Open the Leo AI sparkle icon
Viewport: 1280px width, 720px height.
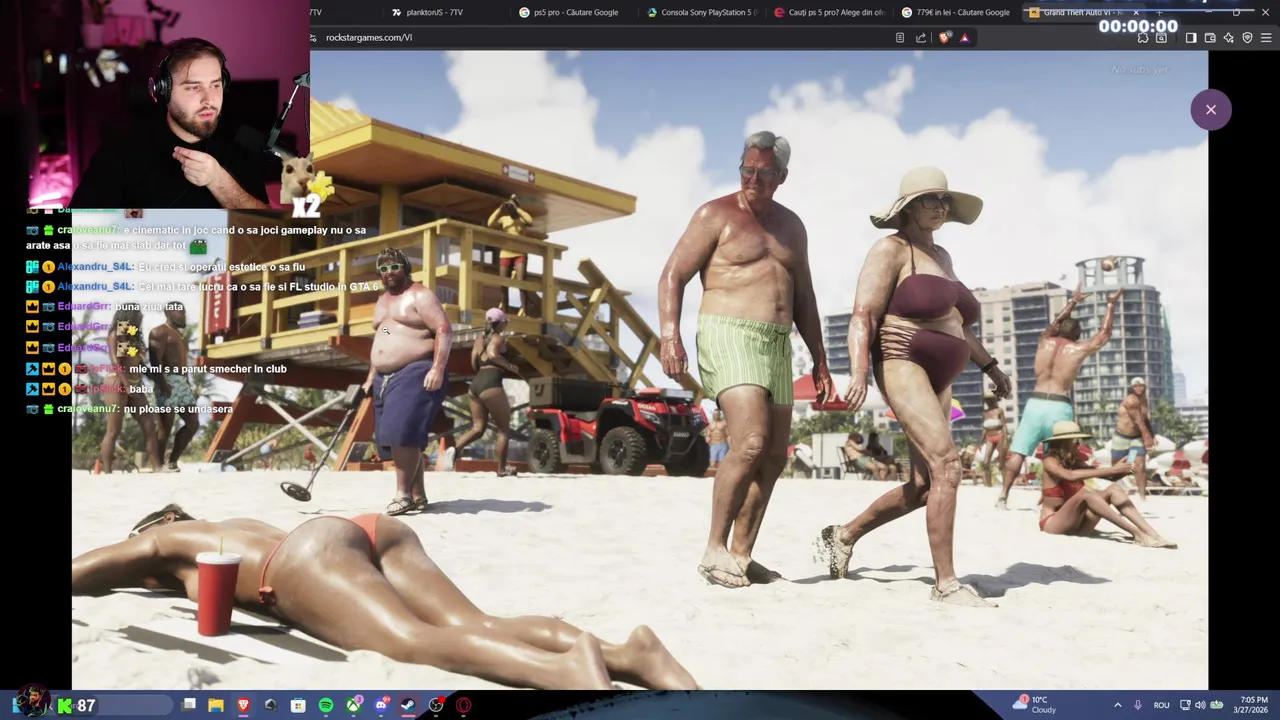point(1228,38)
